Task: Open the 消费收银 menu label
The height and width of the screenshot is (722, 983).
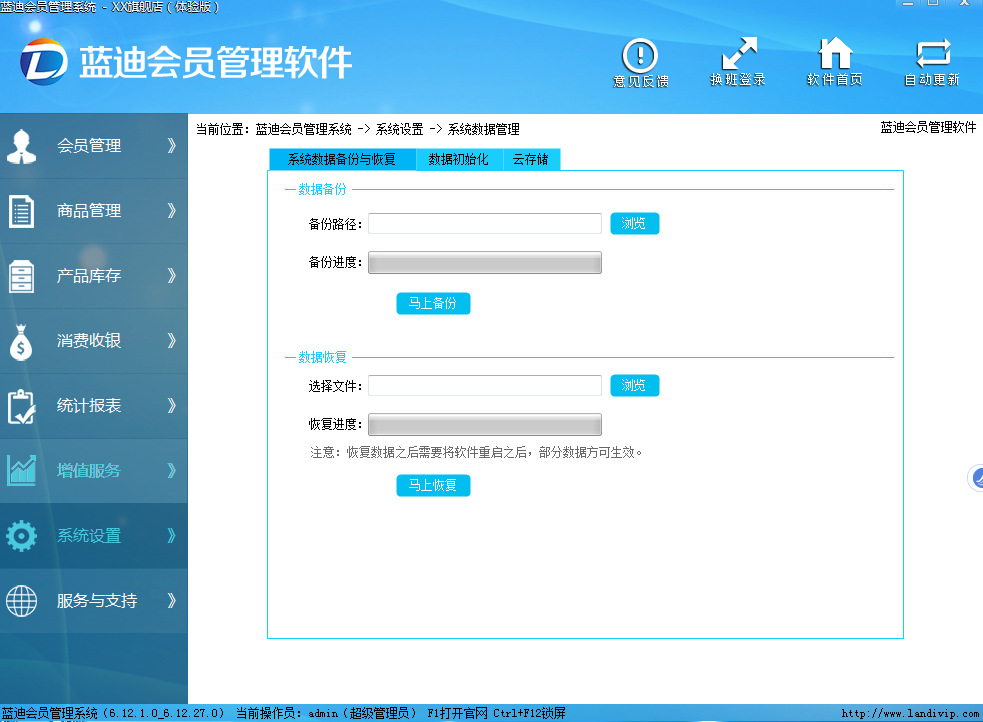Action: (x=89, y=341)
